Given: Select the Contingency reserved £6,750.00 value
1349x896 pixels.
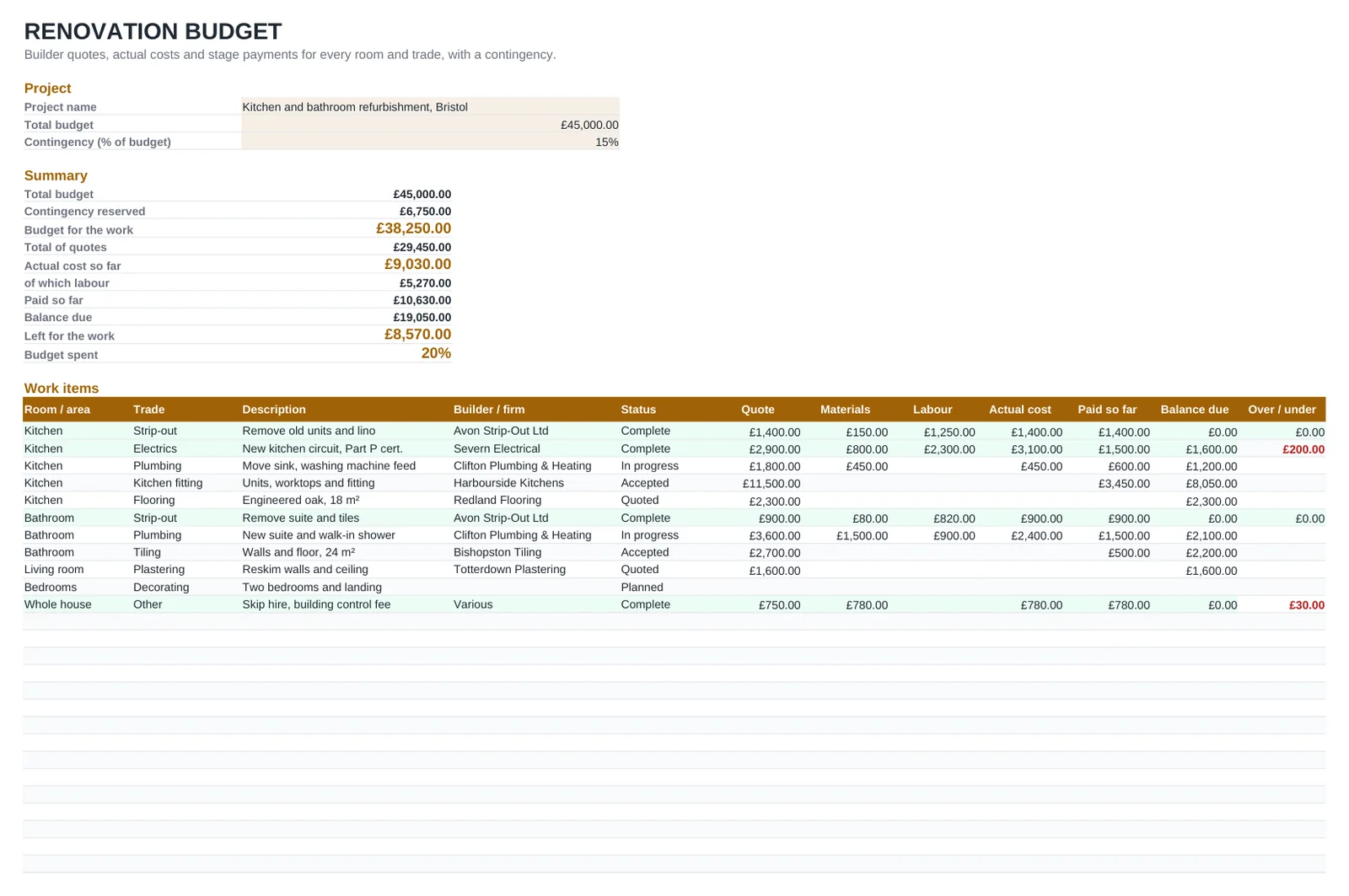Looking at the screenshot, I should click(425, 212).
